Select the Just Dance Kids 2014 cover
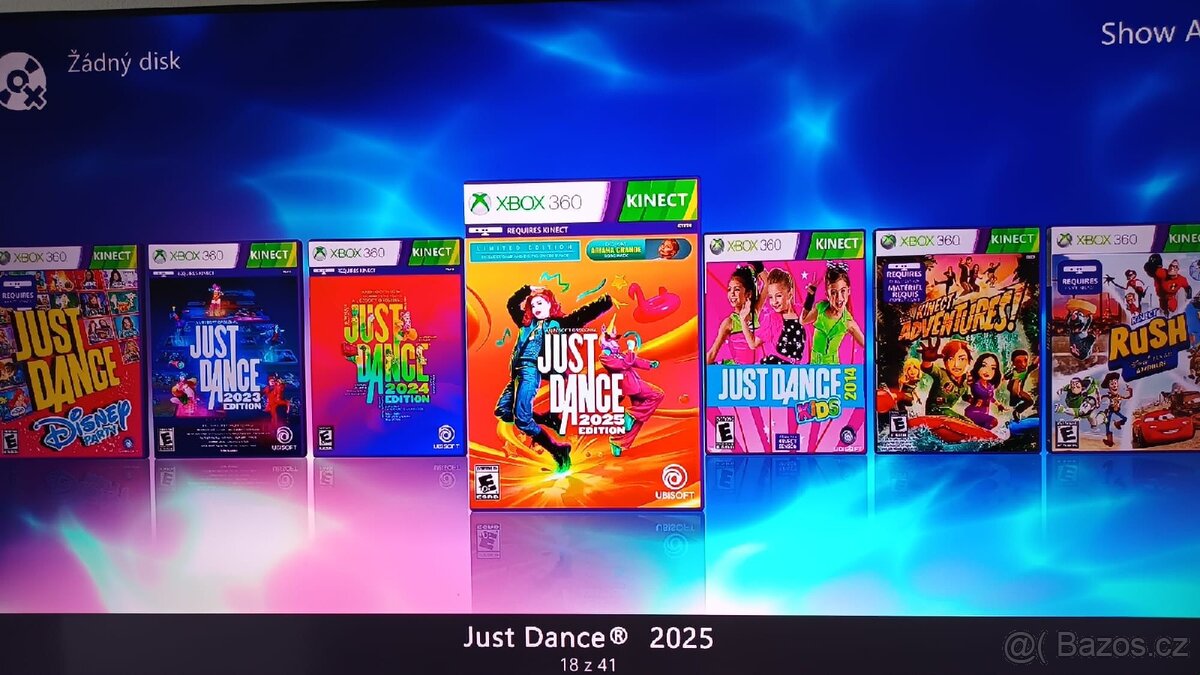The width and height of the screenshot is (1200, 675). click(x=785, y=343)
